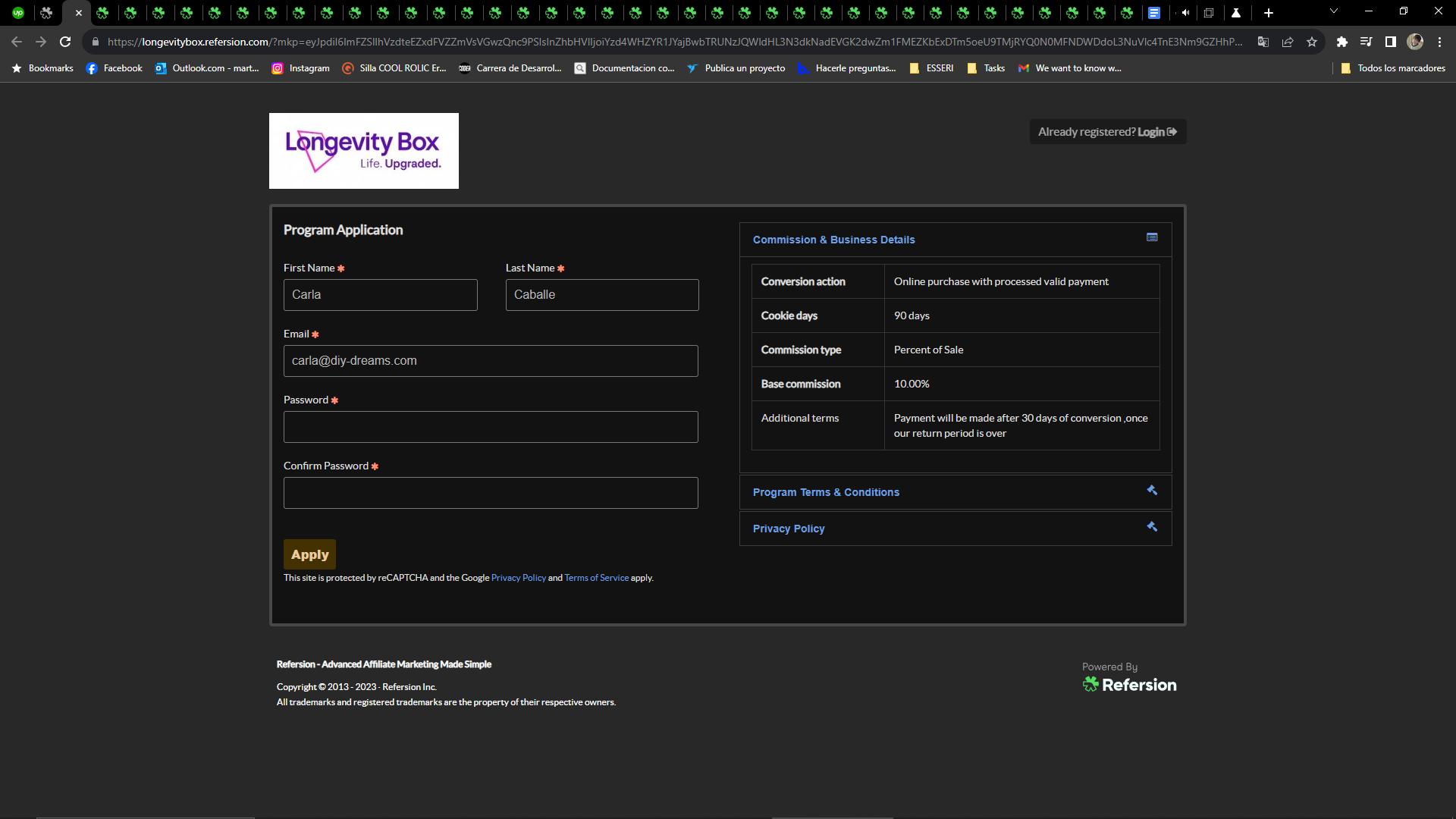
Task: Focus the Password field
Action: (x=491, y=427)
